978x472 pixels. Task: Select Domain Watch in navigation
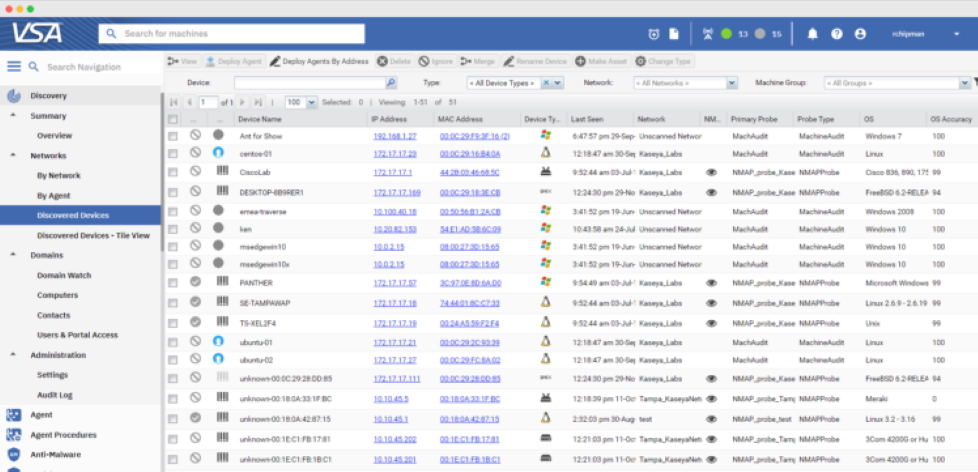64,275
